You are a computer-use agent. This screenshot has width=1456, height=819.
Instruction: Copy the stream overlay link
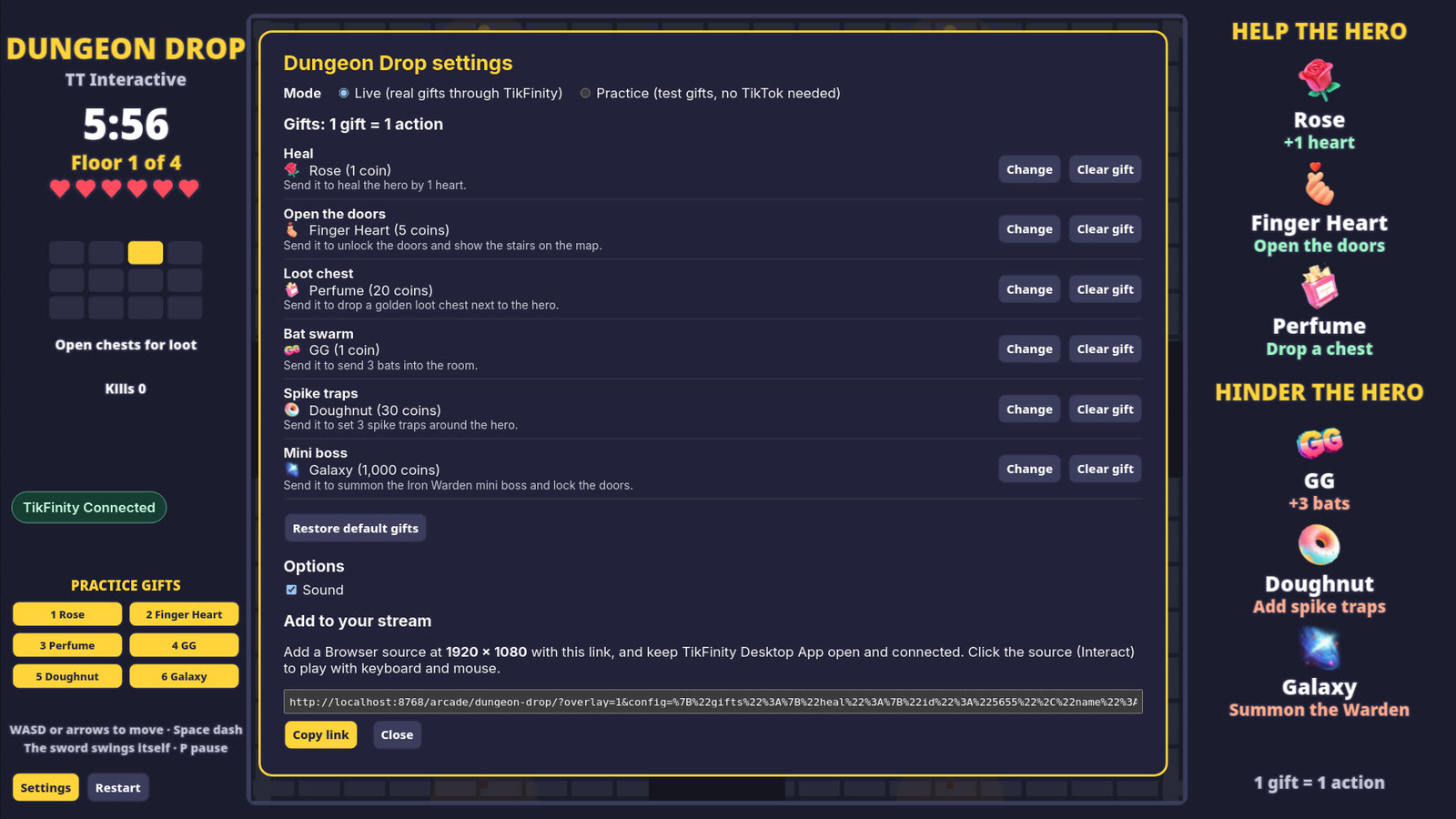tap(320, 735)
